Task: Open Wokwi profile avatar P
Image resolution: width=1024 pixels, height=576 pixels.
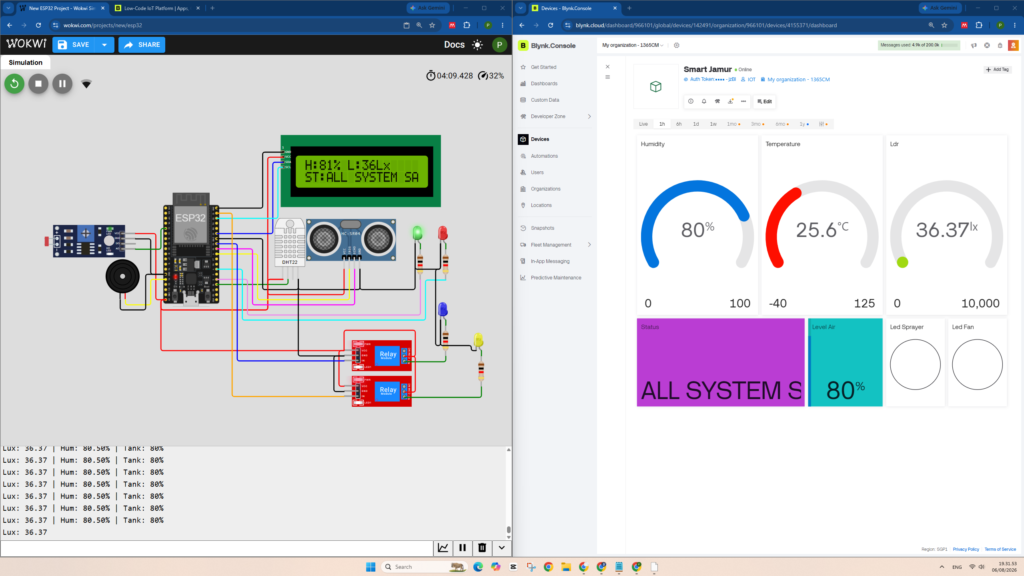Action: click(499, 45)
